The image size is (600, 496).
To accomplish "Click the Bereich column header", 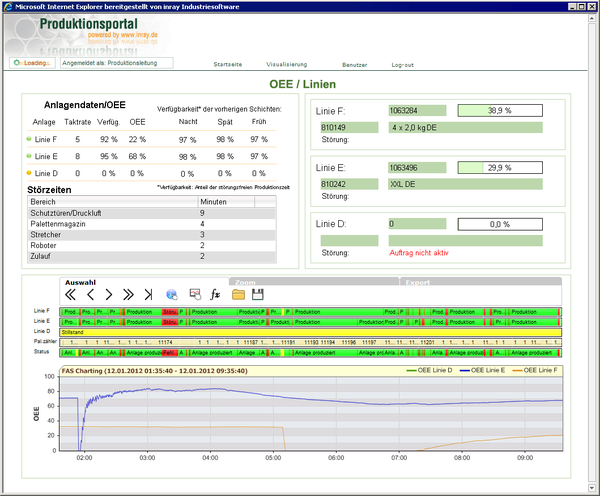I will (113, 202).
